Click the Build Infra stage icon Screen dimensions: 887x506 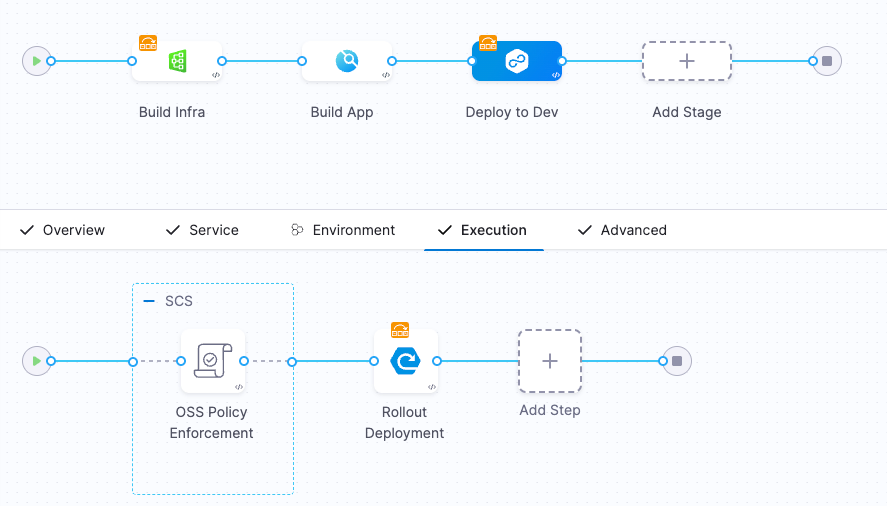pyautogui.click(x=178, y=61)
